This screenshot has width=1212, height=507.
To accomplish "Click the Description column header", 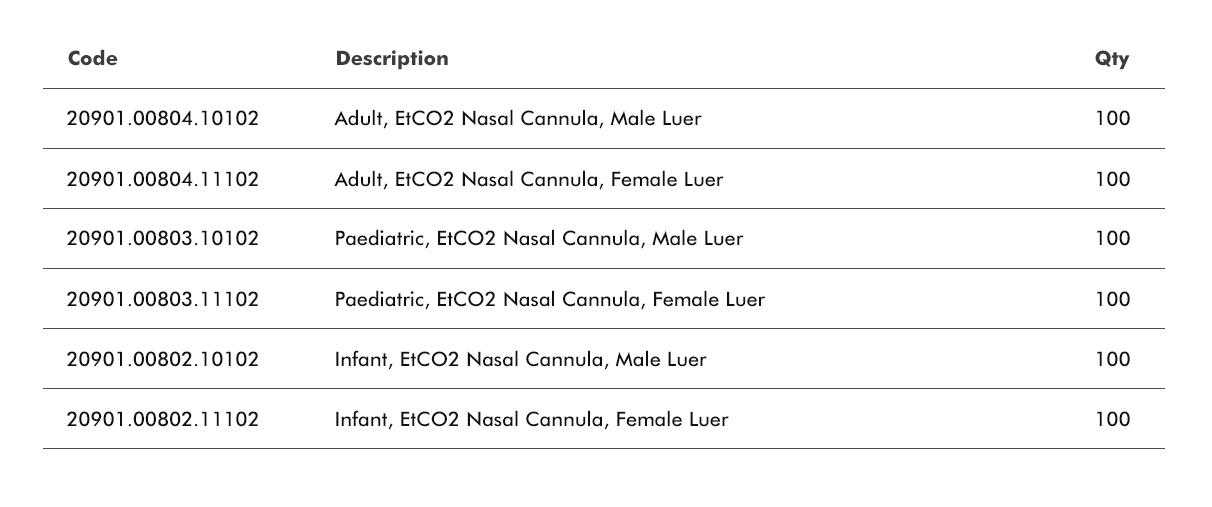I will [x=392, y=59].
